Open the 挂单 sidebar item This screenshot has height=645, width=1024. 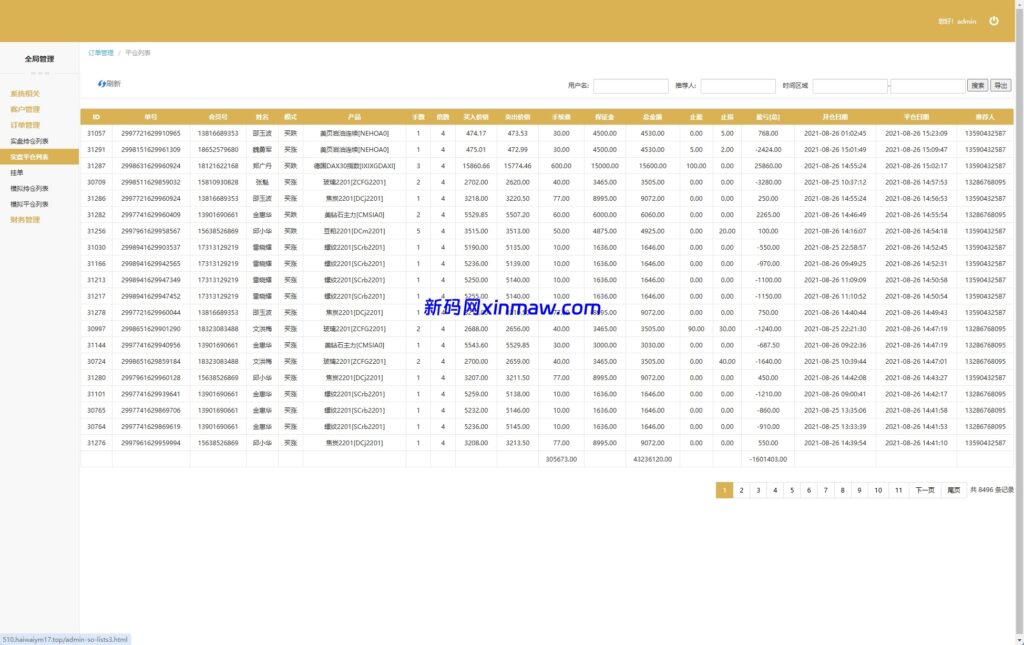[16, 172]
